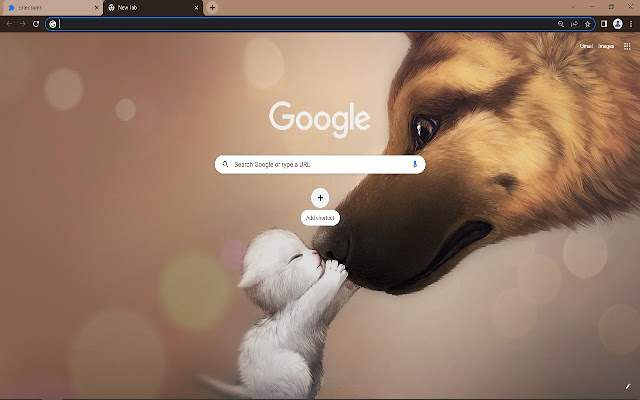Open the profile avatar menu

pos(618,24)
